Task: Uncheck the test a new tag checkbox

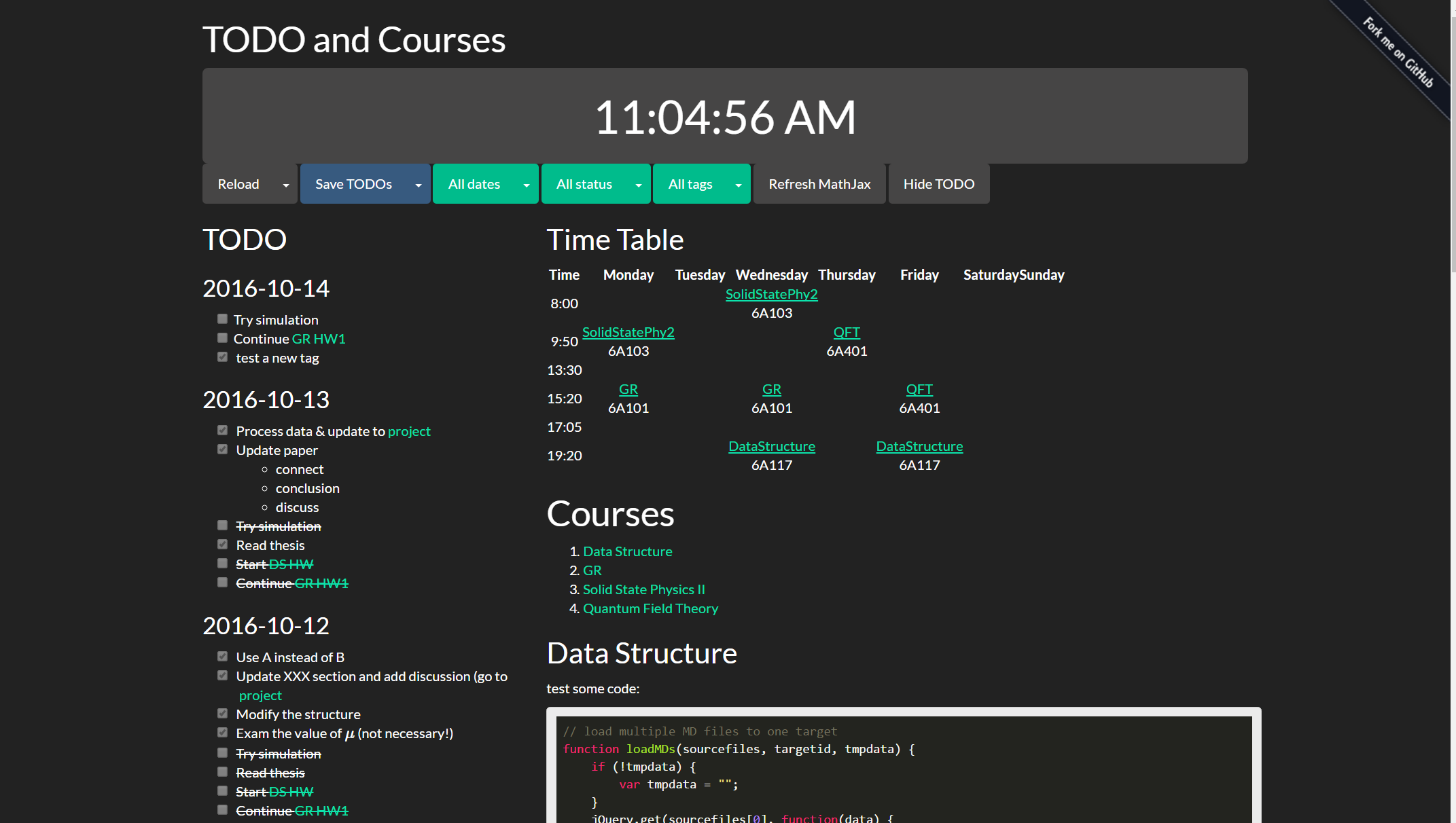Action: point(222,356)
